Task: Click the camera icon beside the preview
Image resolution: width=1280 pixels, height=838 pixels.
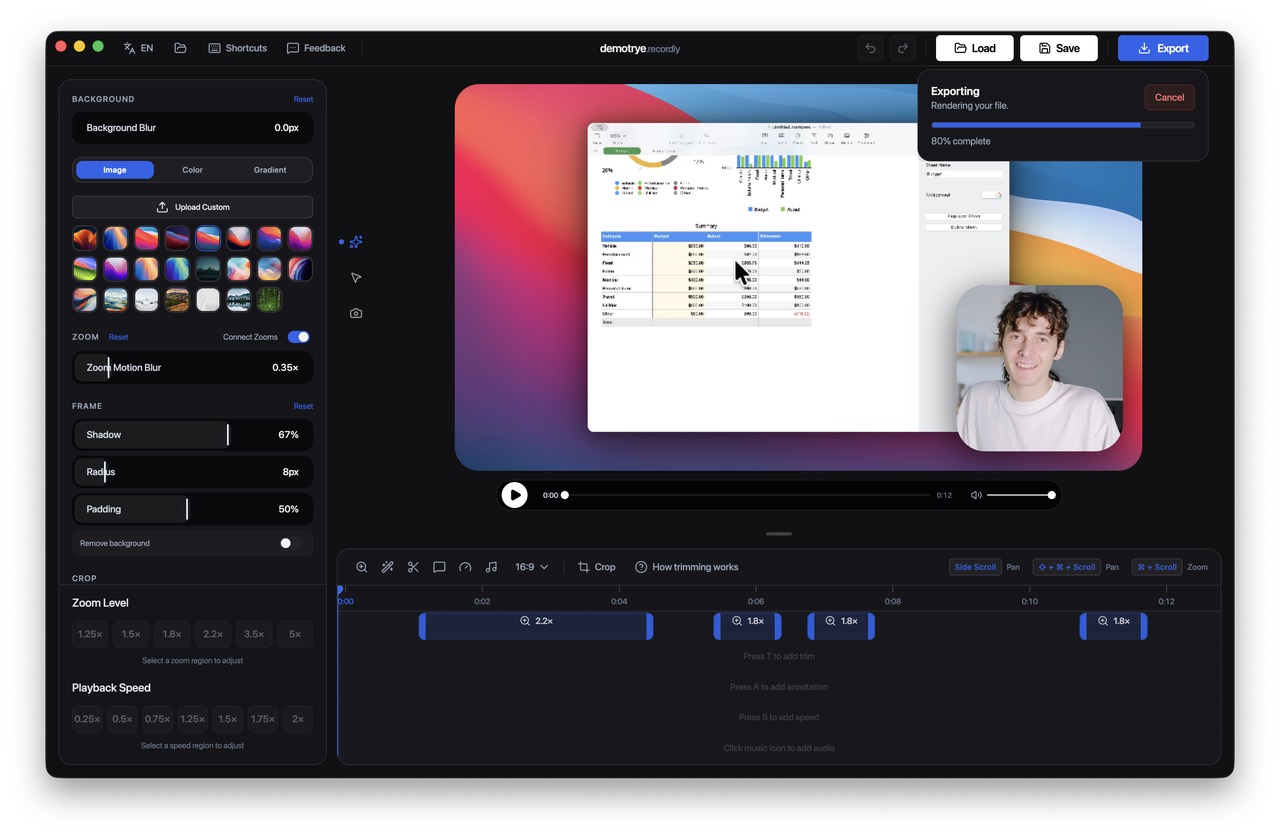Action: tap(356, 313)
